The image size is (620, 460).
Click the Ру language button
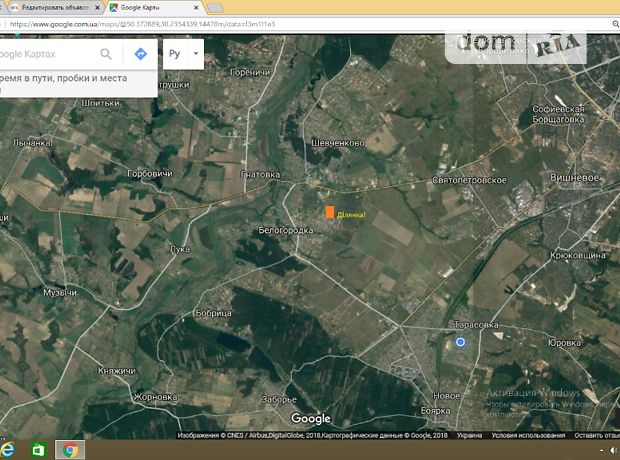coord(174,54)
